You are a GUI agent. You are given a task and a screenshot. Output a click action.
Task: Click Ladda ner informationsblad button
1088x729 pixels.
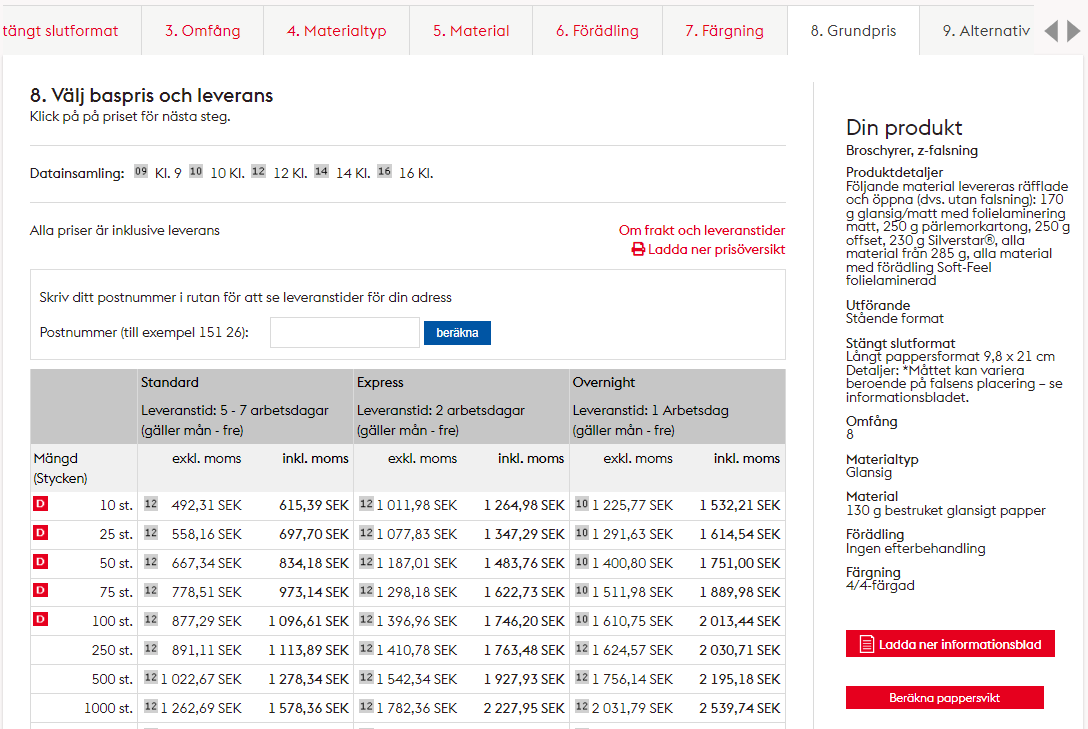tap(950, 645)
